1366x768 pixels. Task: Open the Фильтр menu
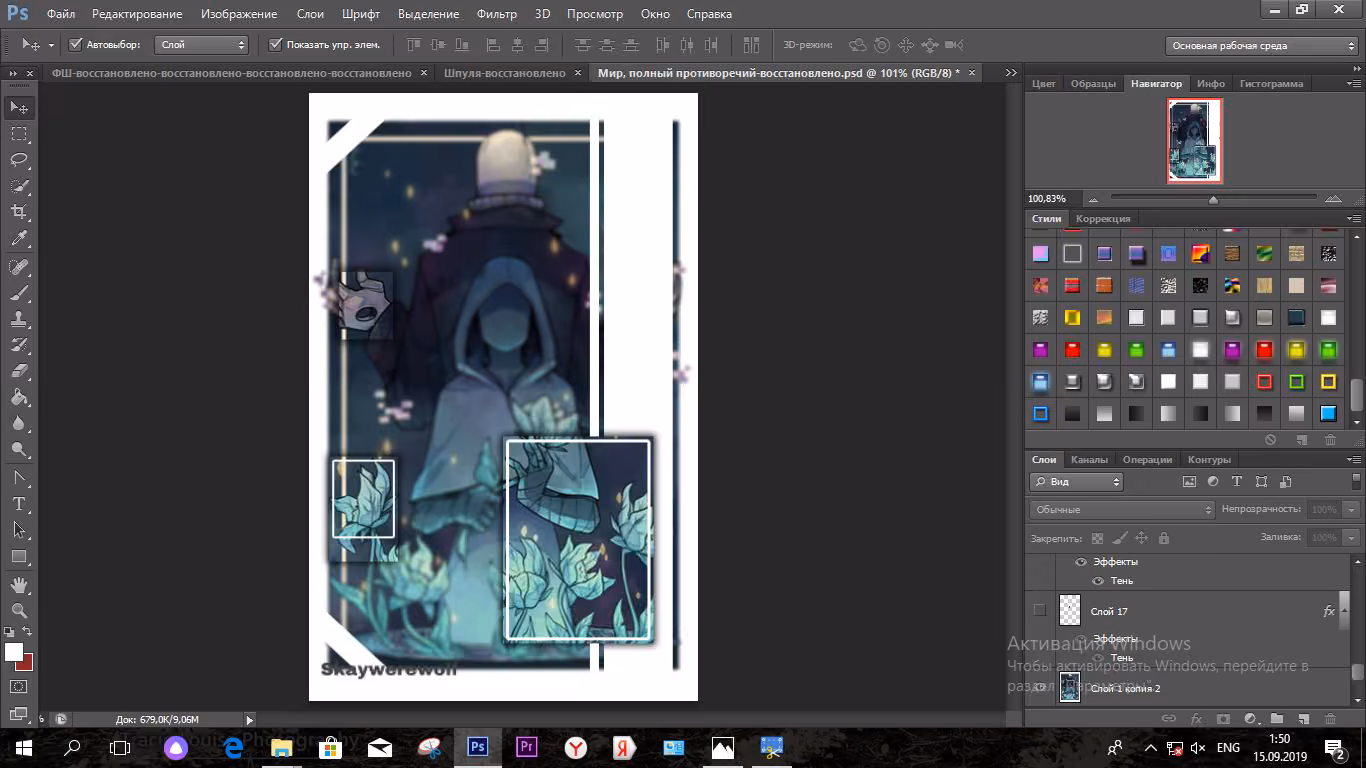(497, 14)
